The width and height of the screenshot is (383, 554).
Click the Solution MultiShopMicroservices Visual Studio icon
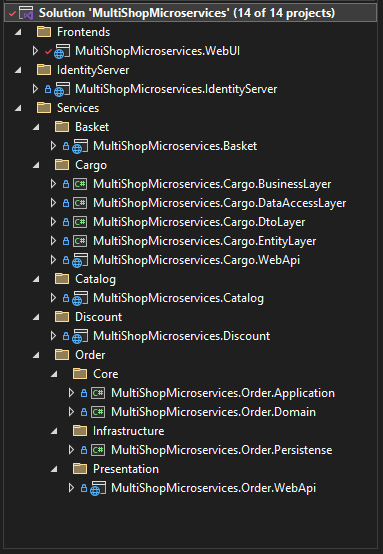(x=26, y=13)
